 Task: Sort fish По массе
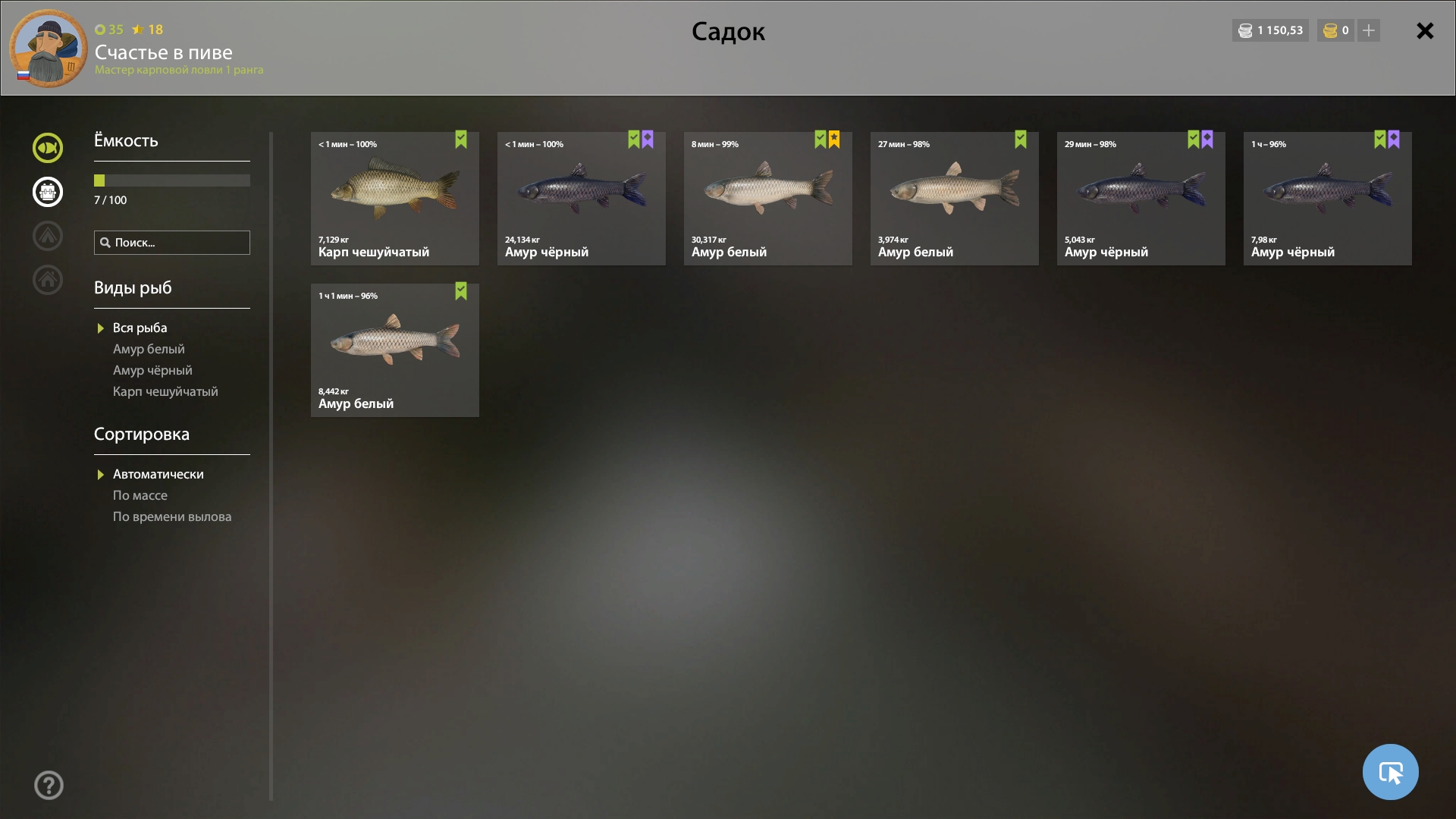pos(140,495)
